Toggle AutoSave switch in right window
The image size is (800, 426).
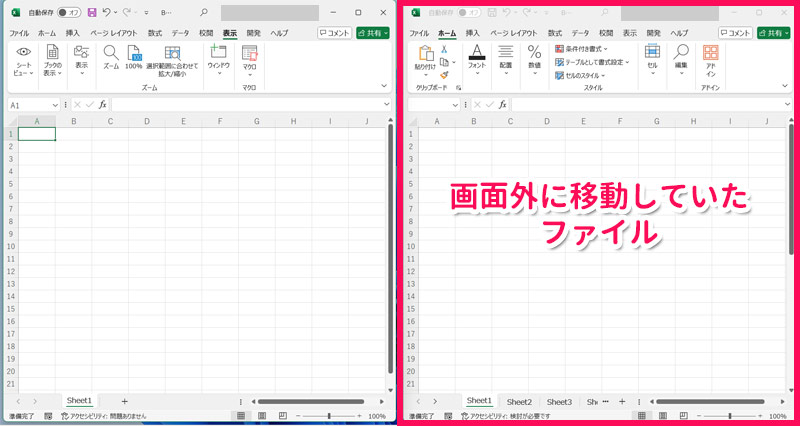469,12
